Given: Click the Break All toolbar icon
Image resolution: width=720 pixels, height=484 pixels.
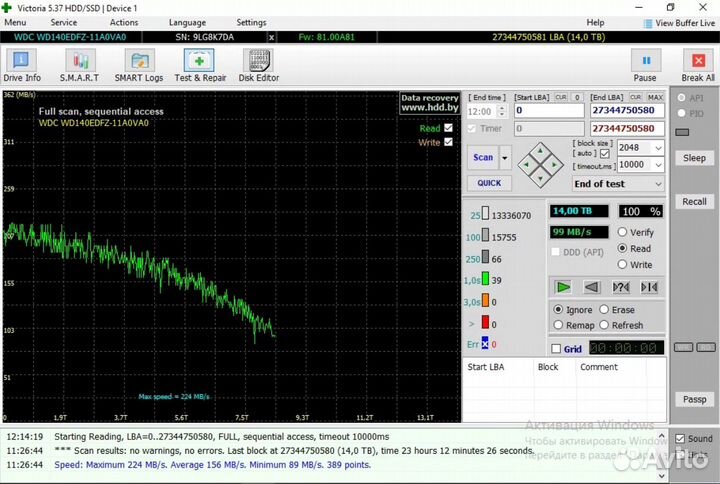Looking at the screenshot, I should (698, 66).
